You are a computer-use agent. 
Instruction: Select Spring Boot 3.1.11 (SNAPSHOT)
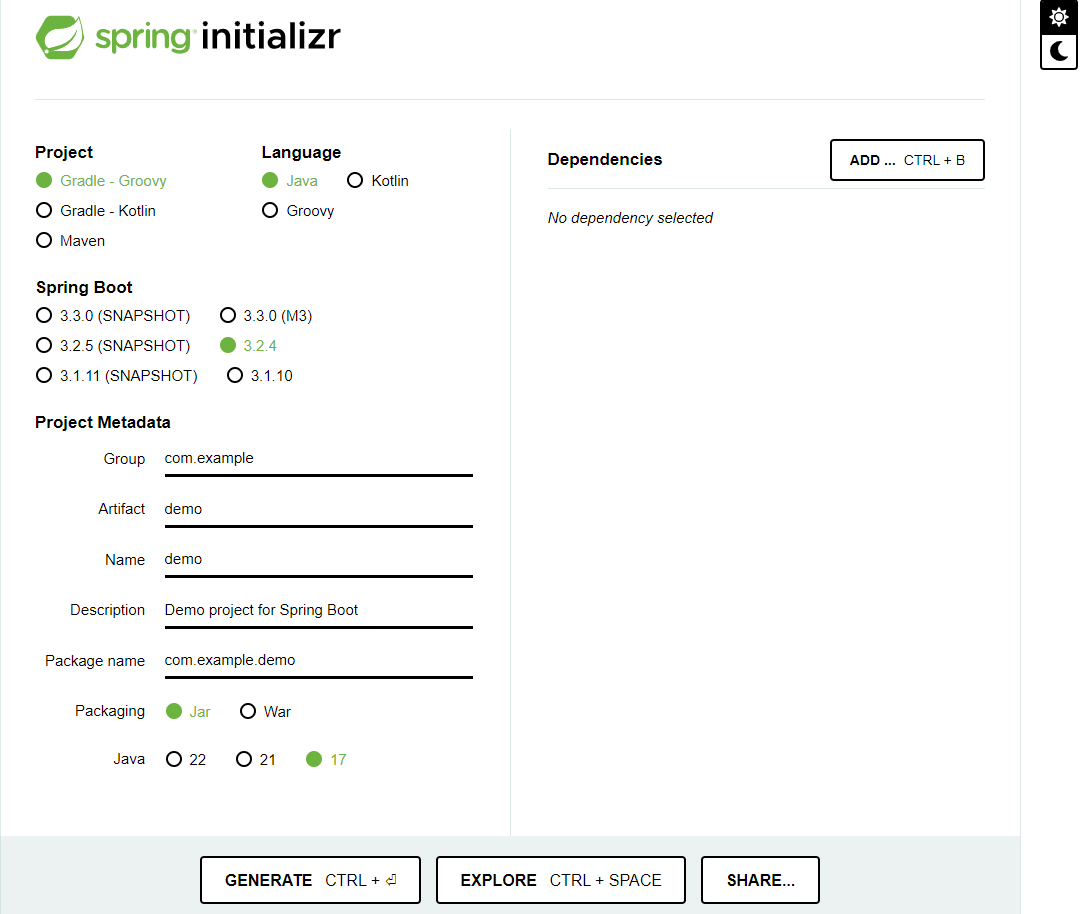click(117, 376)
